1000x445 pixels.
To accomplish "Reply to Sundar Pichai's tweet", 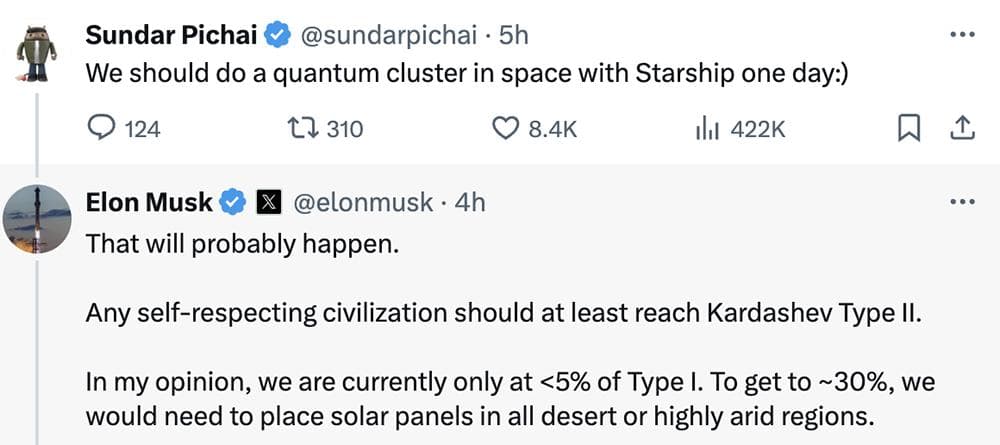I will (103, 128).
